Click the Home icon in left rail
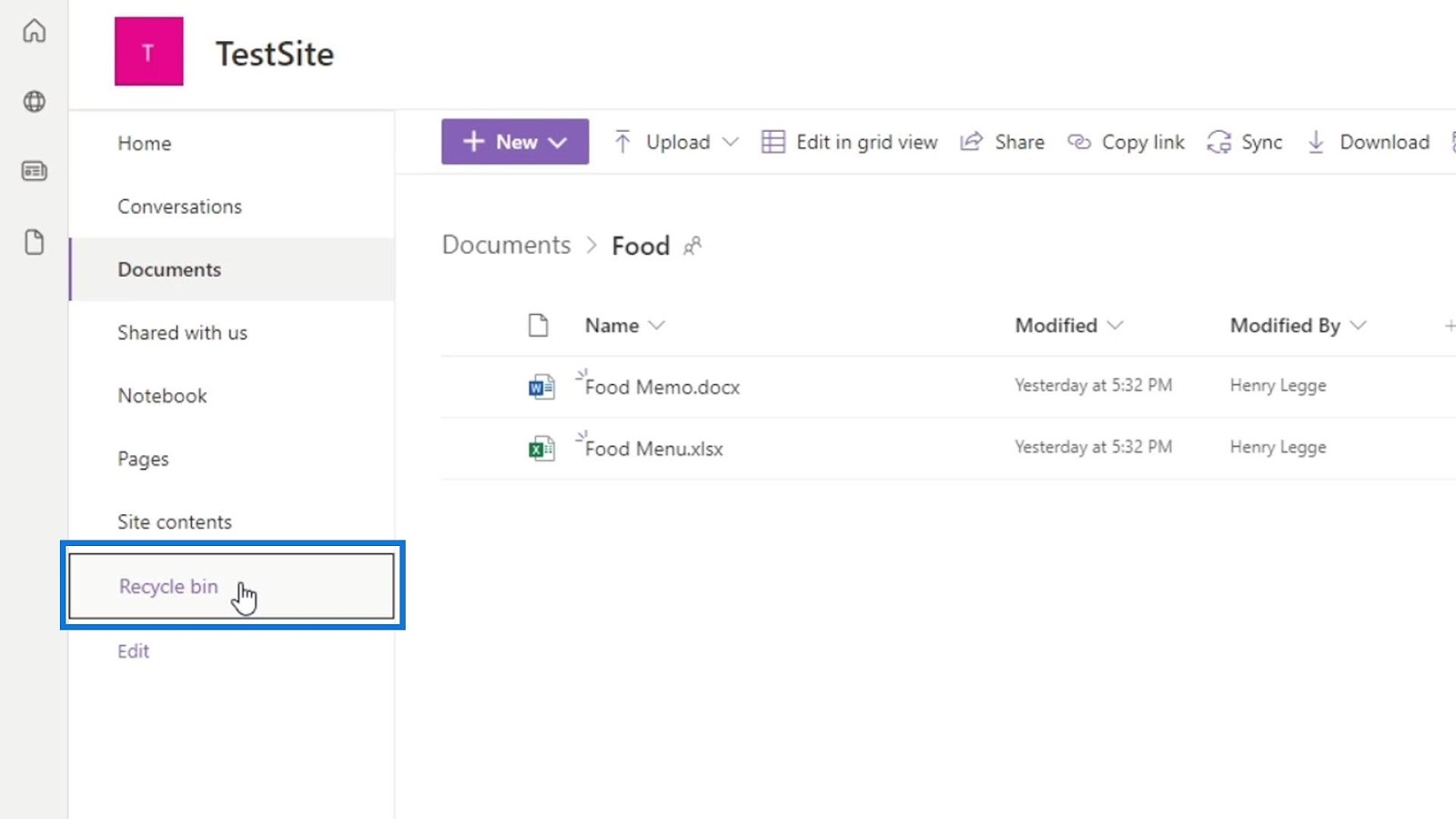This screenshot has width=1456, height=819. click(34, 31)
